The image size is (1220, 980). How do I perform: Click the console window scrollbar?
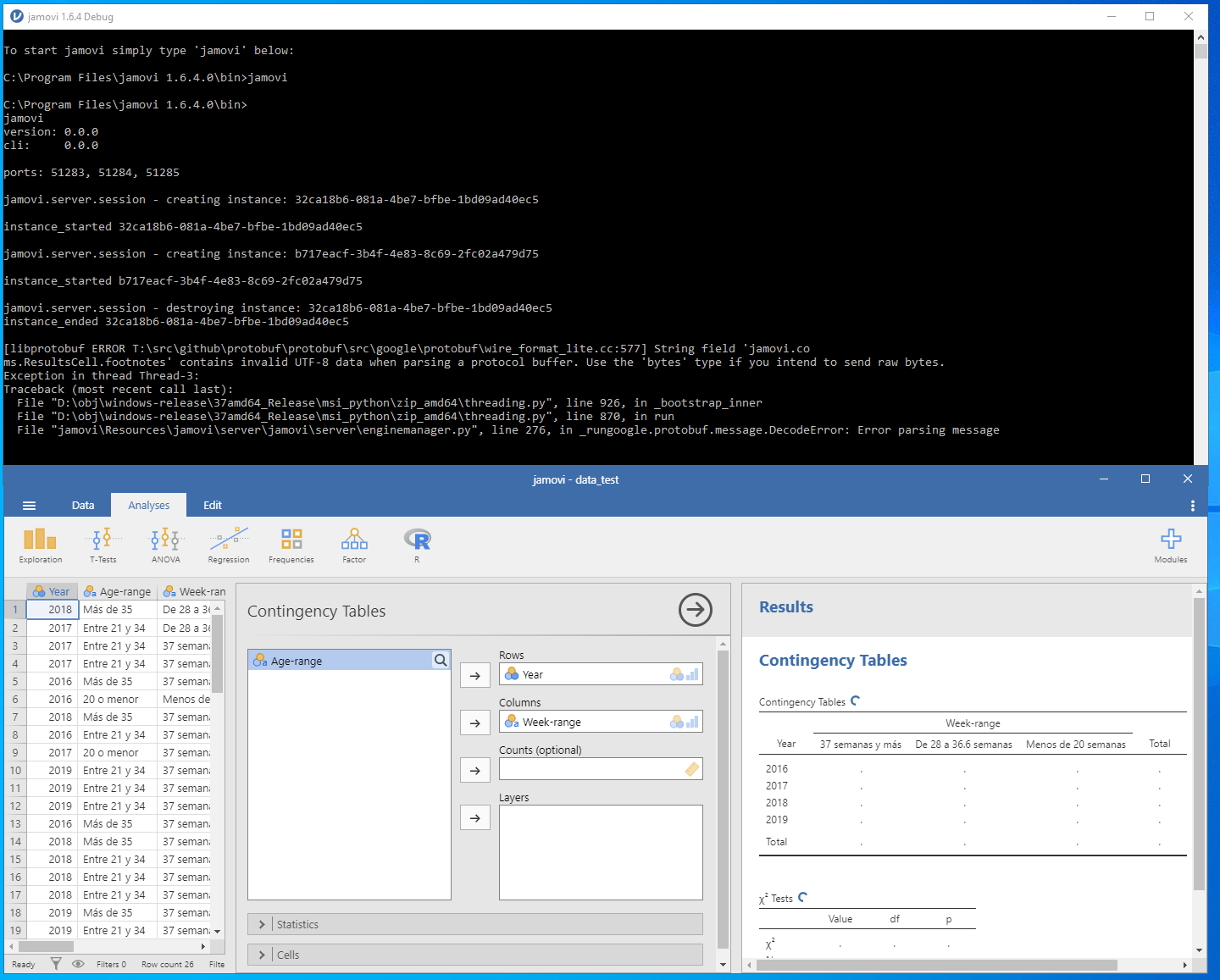pyautogui.click(x=1201, y=52)
